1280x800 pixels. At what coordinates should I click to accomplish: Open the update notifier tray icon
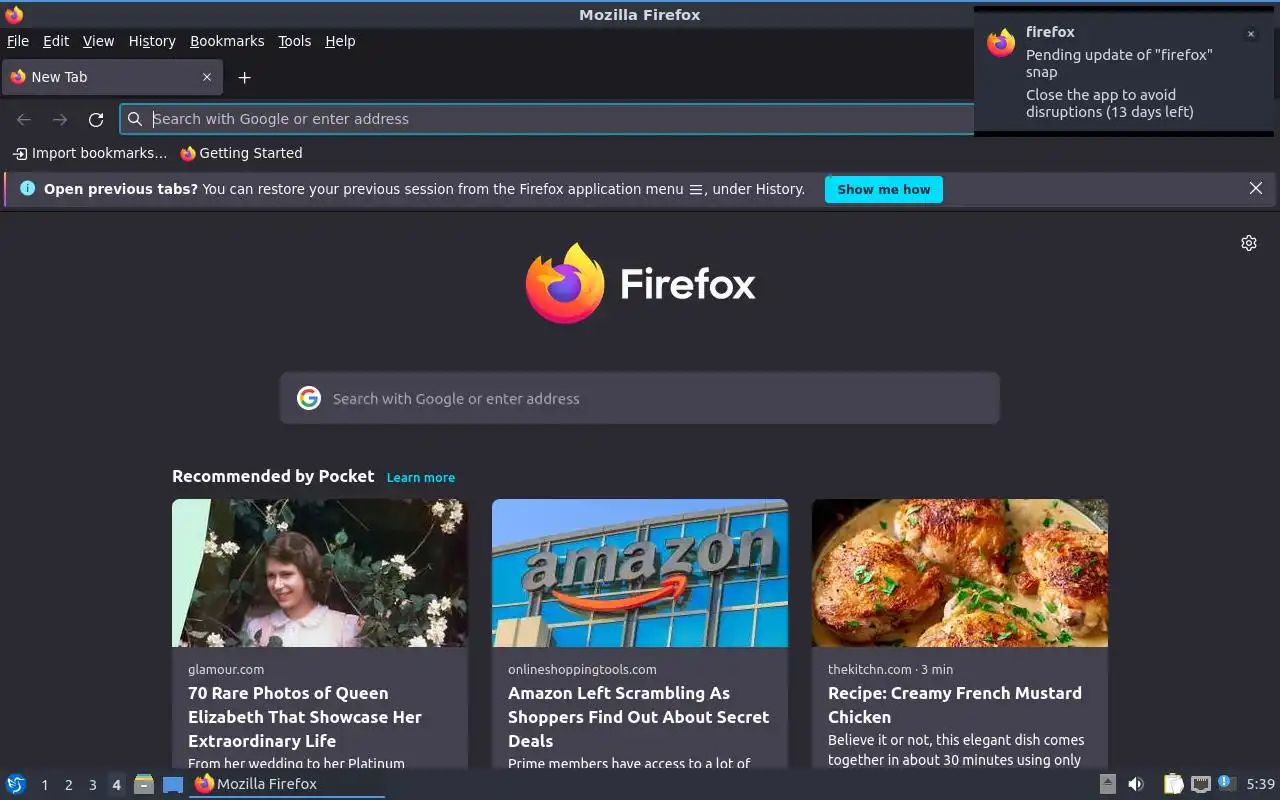pos(1227,784)
